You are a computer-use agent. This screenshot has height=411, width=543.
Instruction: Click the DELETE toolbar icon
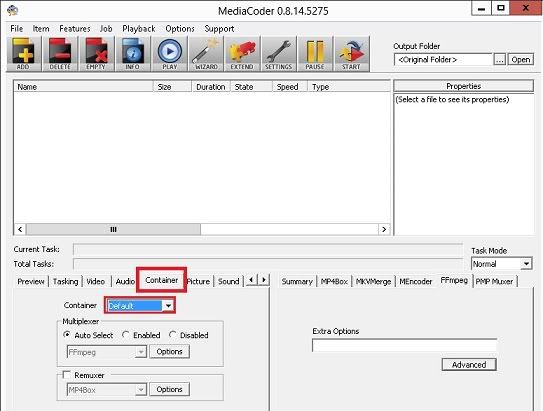(60, 54)
